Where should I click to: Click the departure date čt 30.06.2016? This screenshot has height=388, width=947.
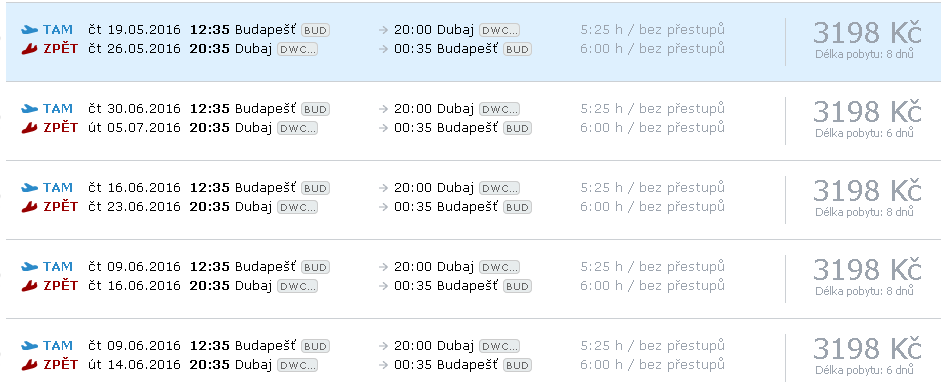click(x=135, y=109)
